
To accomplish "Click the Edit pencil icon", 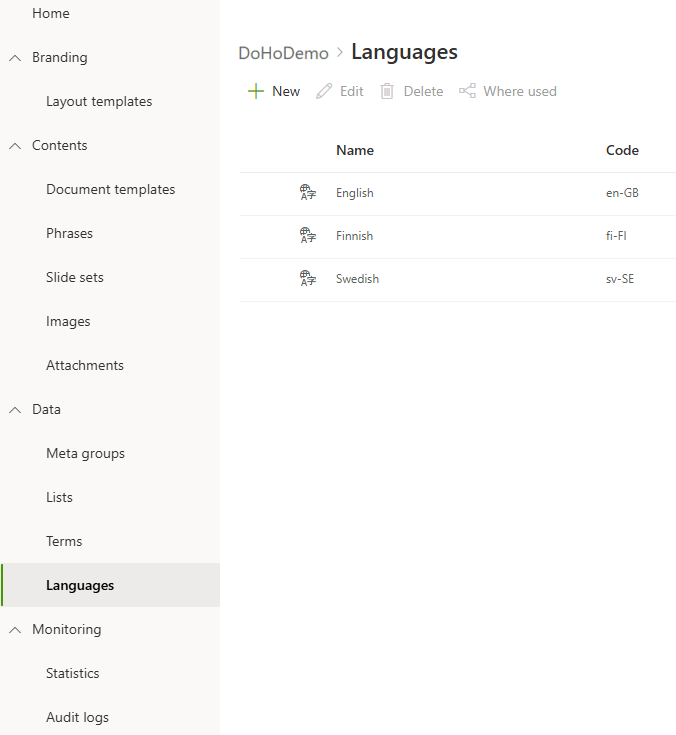I will pyautogui.click(x=324, y=91).
